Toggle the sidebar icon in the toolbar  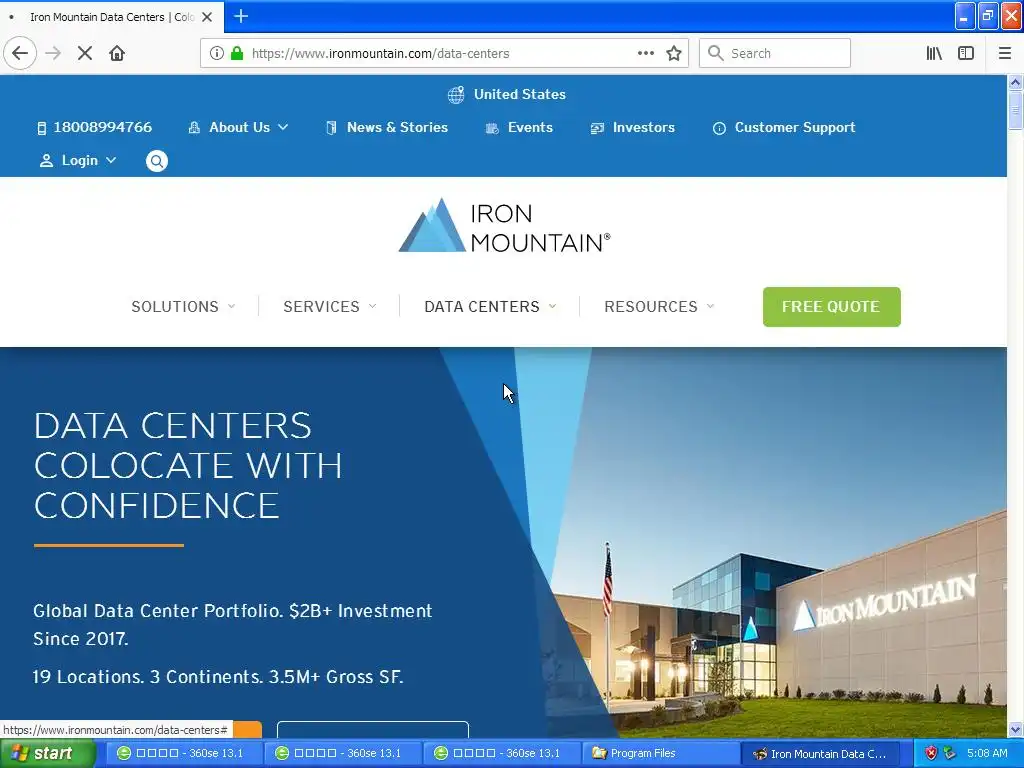point(966,53)
